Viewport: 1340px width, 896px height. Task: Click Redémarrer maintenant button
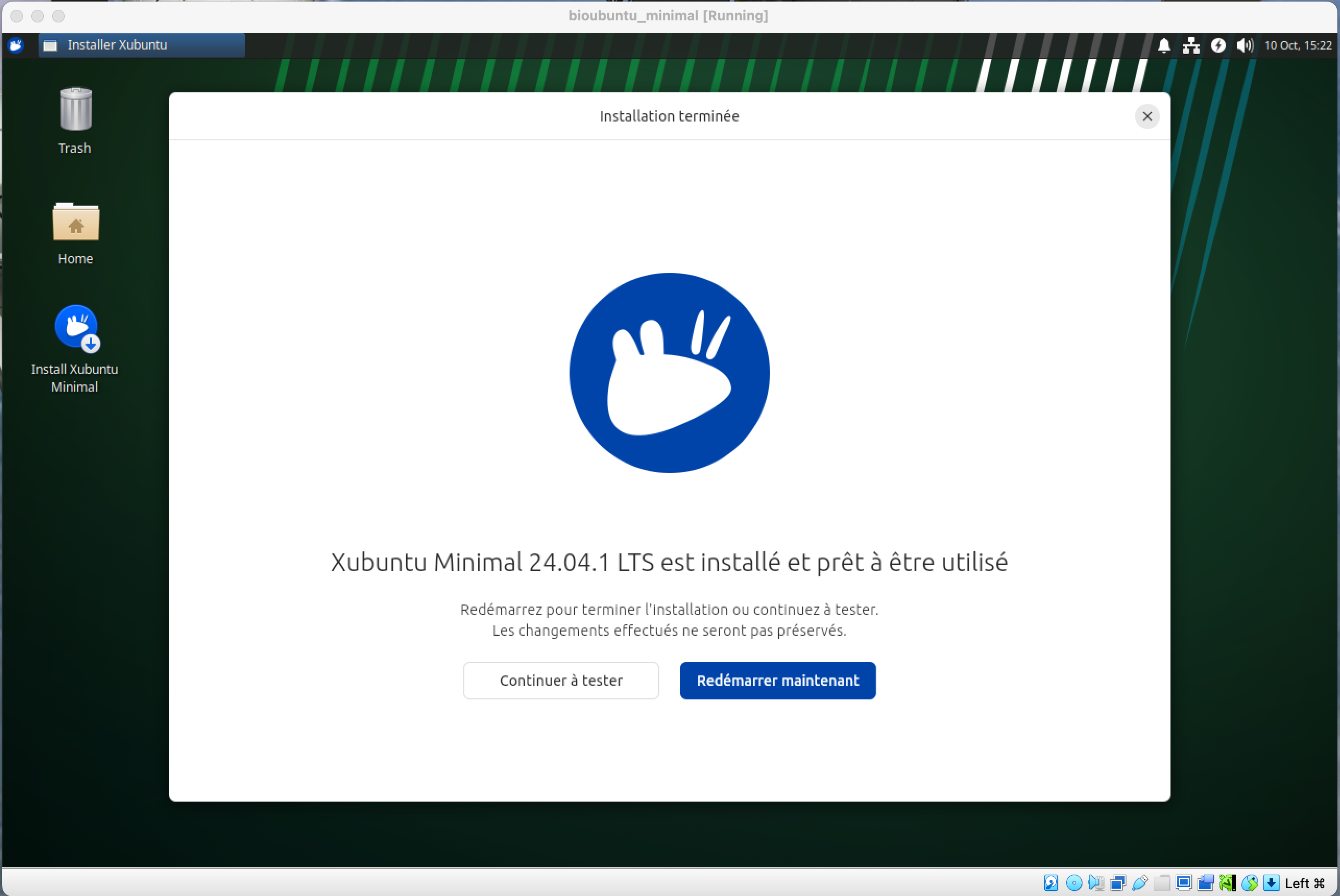point(777,680)
